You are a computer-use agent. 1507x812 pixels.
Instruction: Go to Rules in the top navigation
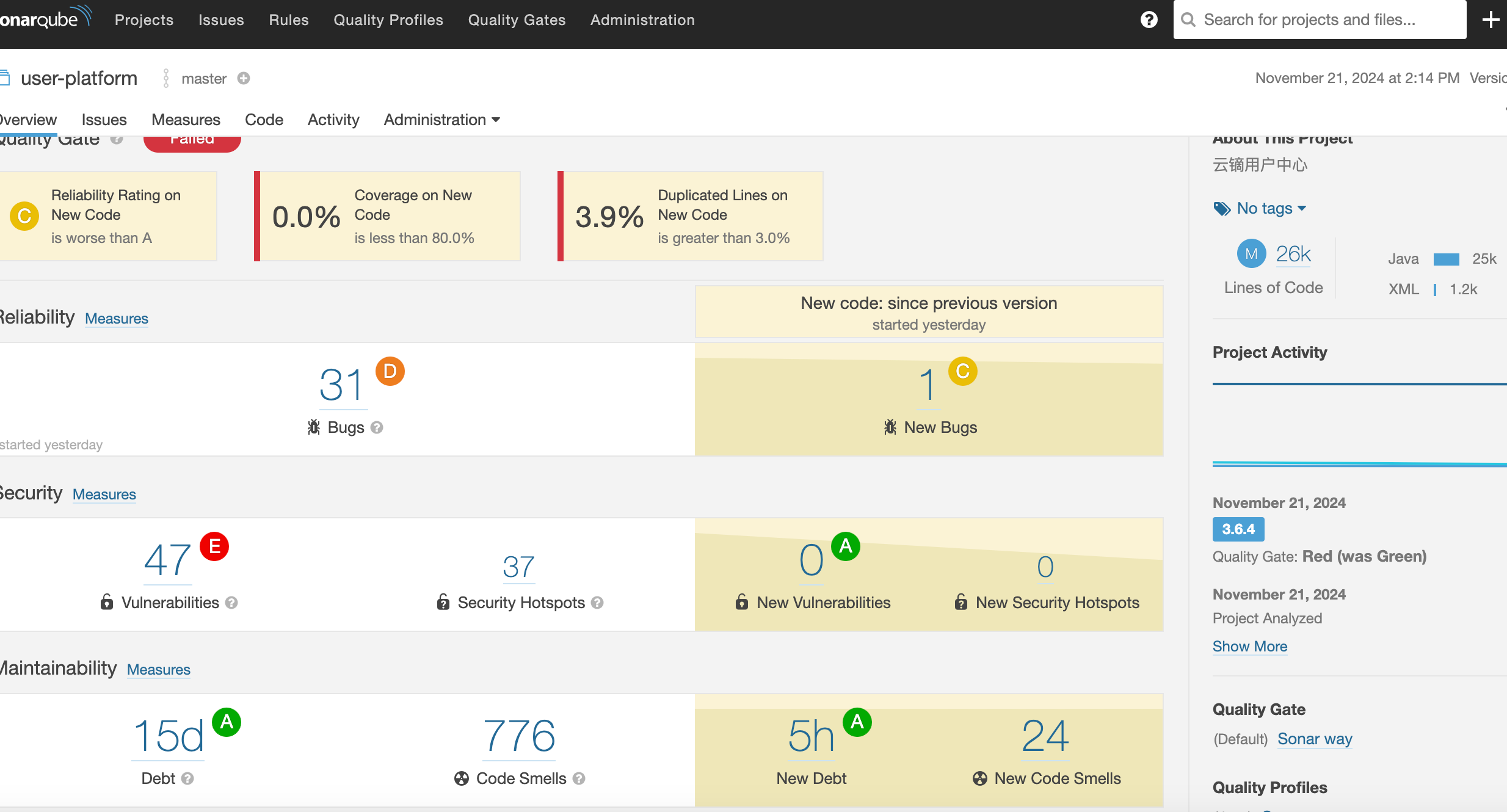pyautogui.click(x=289, y=20)
